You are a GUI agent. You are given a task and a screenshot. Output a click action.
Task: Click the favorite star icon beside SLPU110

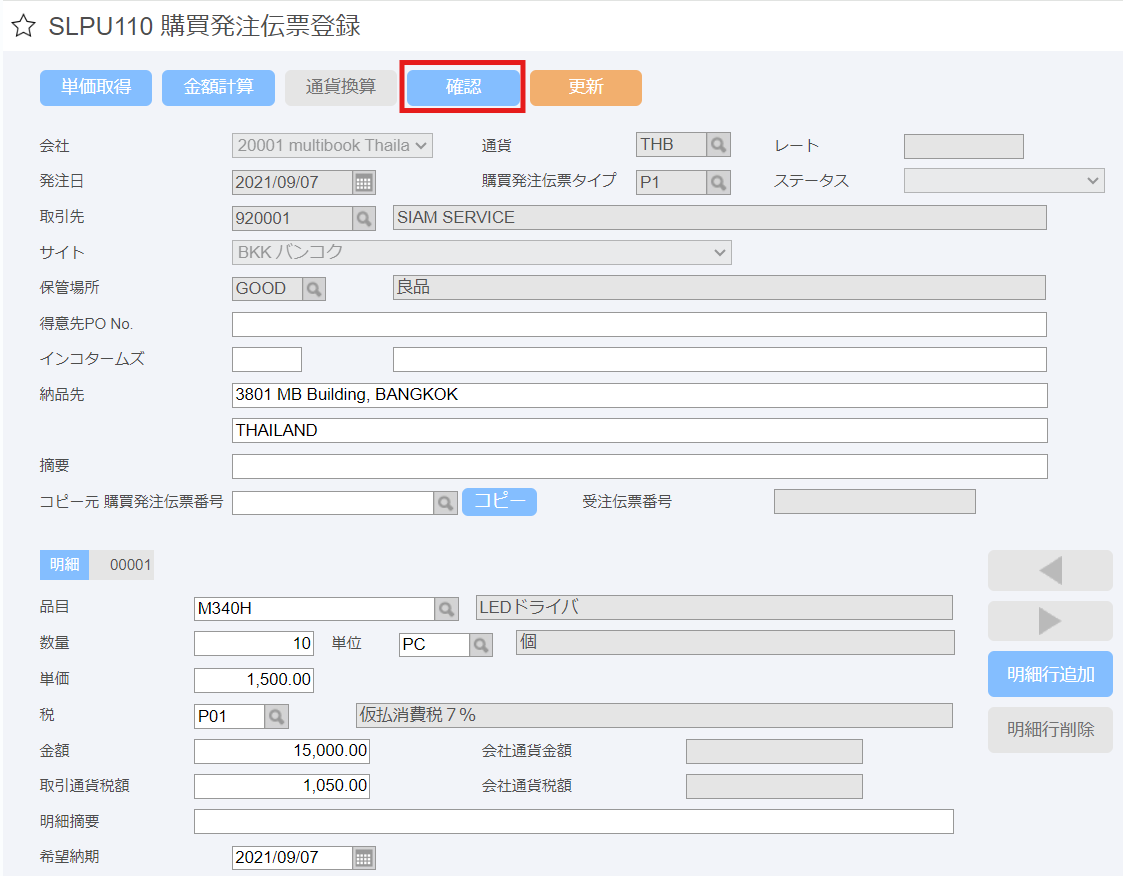point(23,26)
